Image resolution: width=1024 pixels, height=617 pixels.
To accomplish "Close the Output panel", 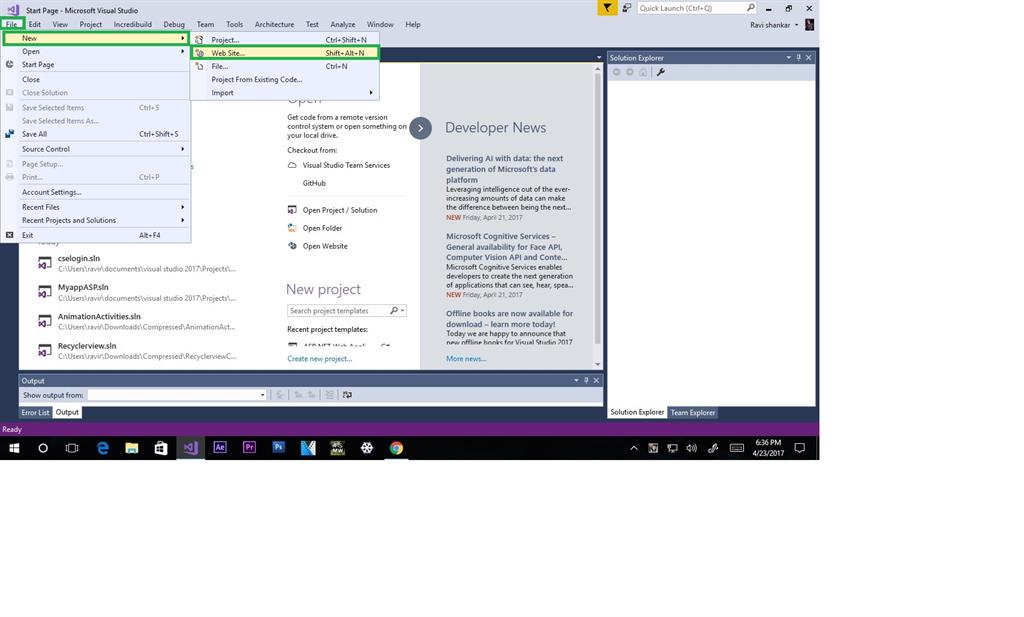I will point(596,381).
